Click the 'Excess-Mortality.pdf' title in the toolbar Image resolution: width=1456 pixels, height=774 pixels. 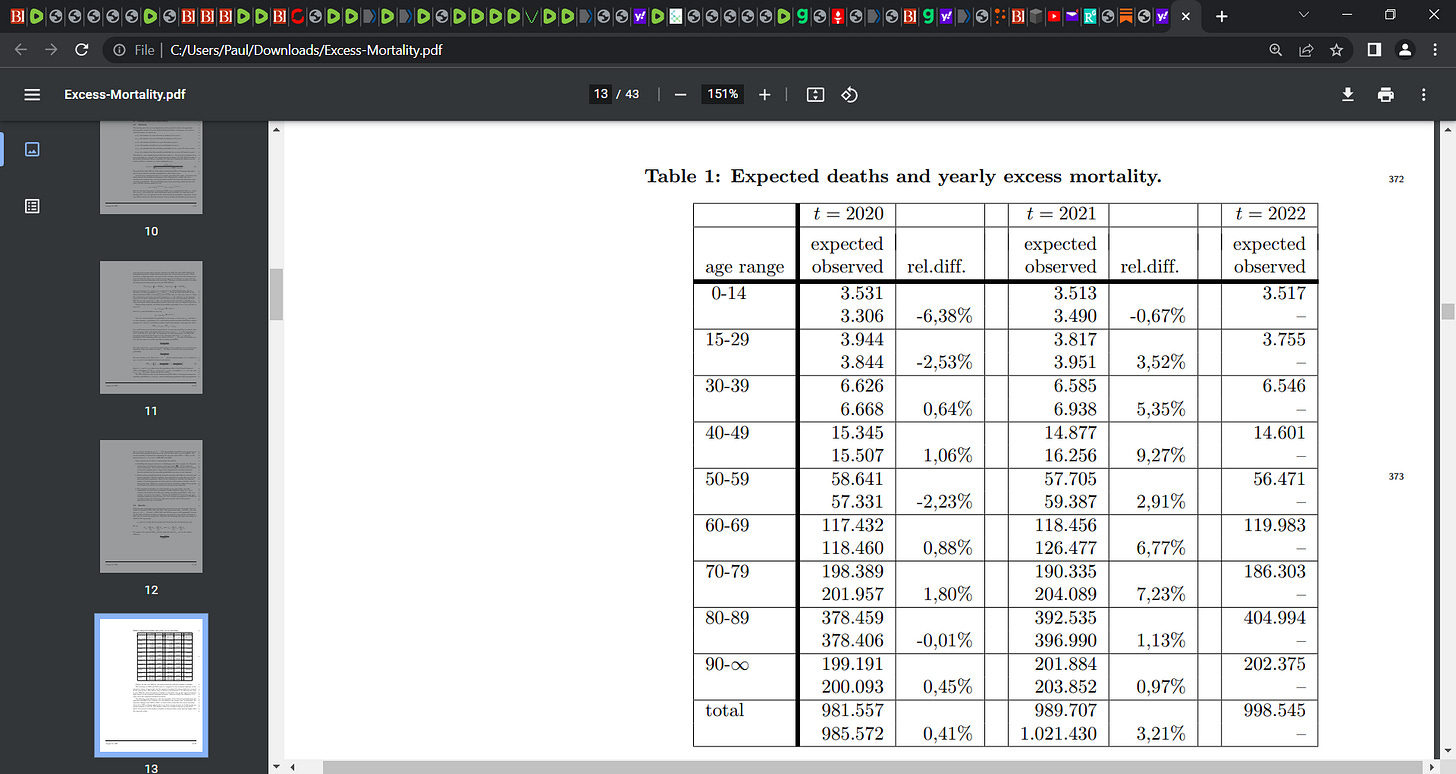pos(125,94)
